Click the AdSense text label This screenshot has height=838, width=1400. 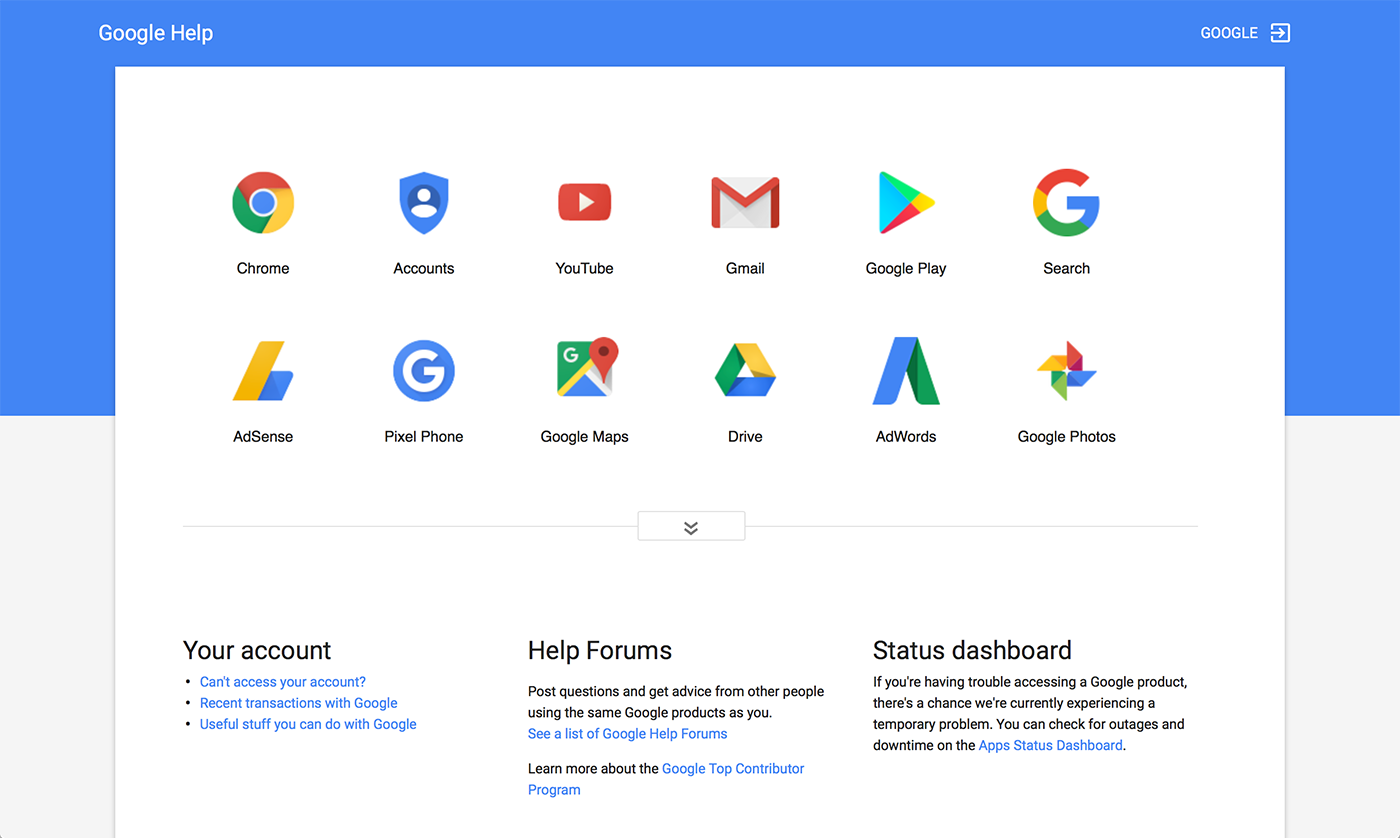pos(263,436)
